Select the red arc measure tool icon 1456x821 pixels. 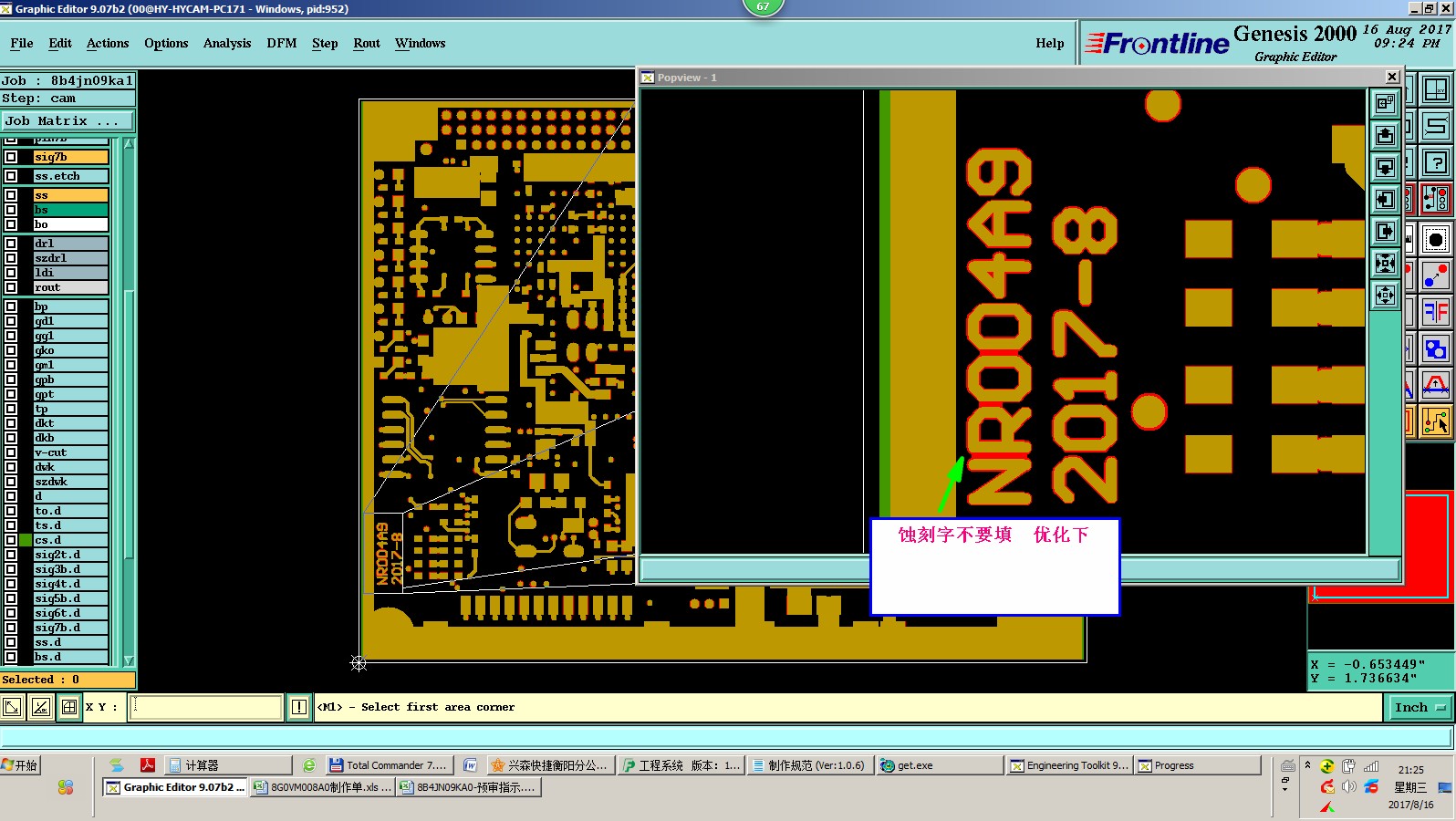[x=1436, y=385]
